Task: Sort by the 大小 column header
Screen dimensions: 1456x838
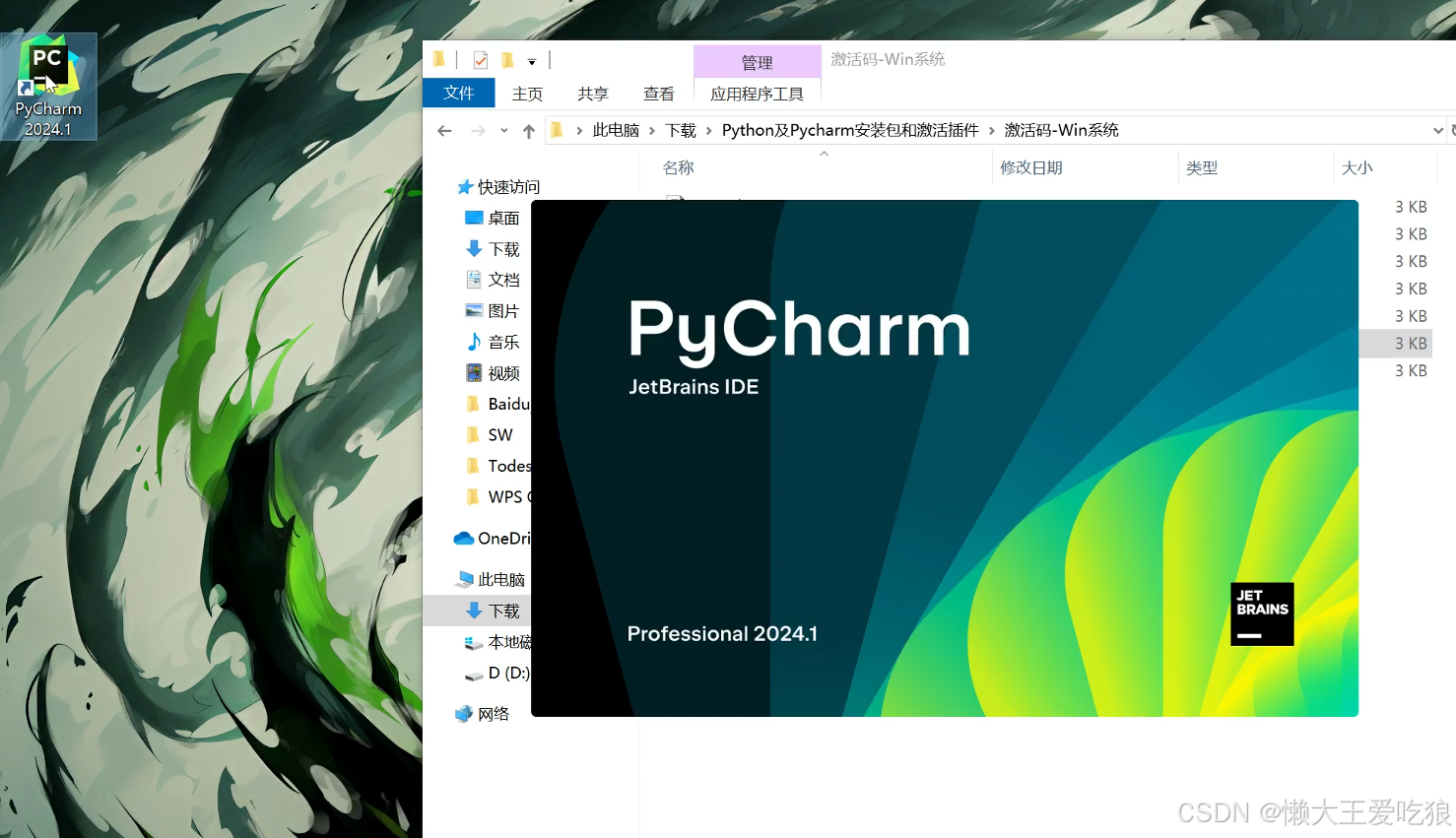Action: point(1357,167)
